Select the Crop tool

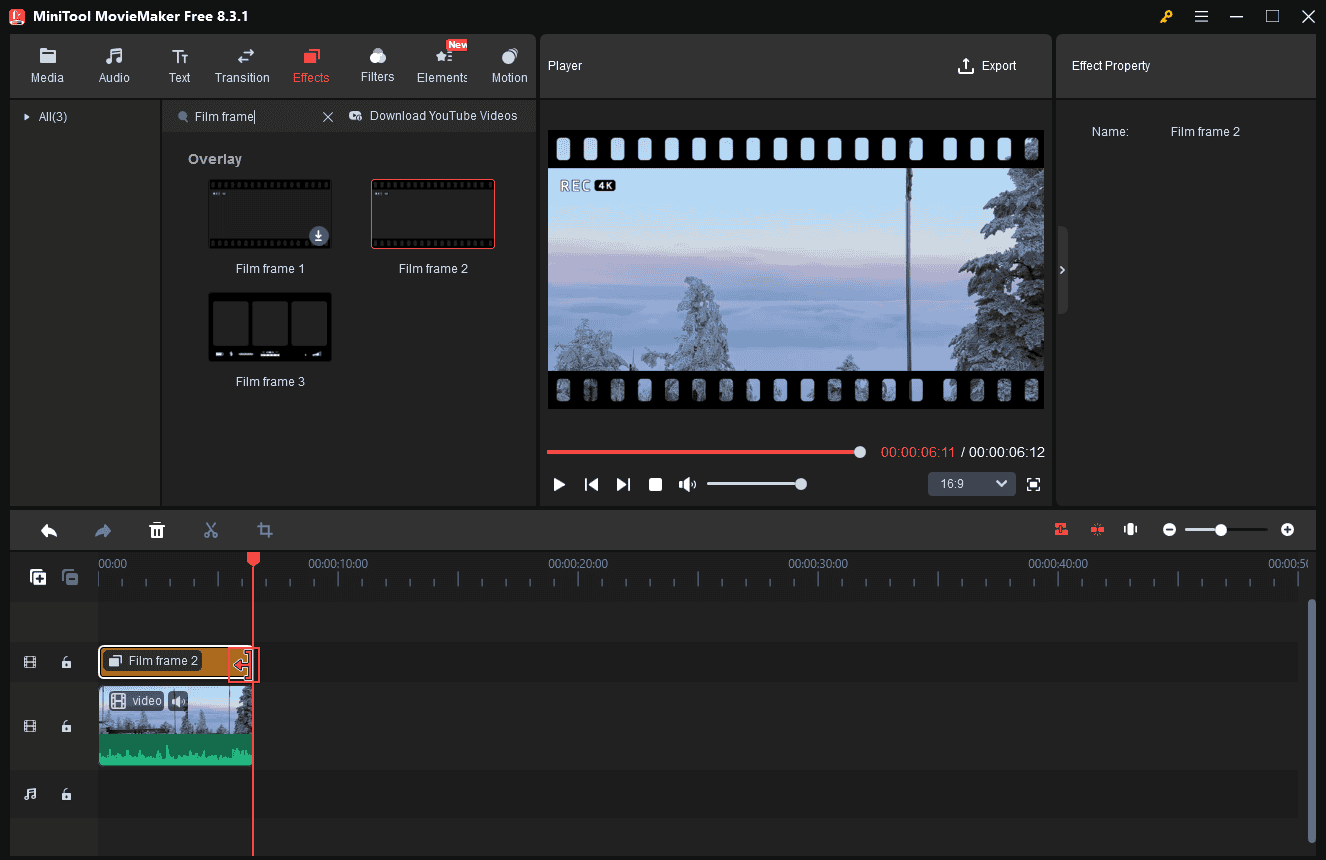point(265,530)
